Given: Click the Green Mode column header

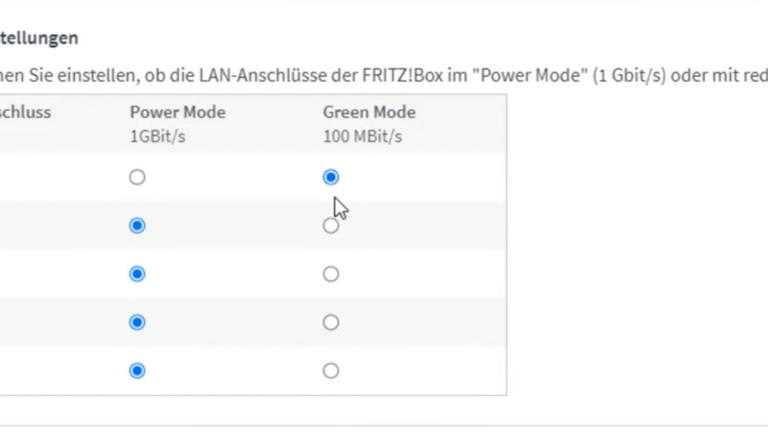Looking at the screenshot, I should coord(368,112).
